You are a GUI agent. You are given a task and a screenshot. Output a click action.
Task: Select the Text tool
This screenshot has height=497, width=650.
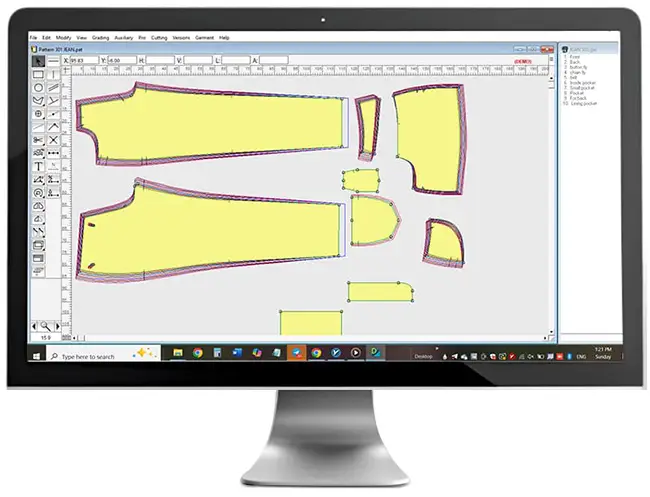[x=38, y=167]
